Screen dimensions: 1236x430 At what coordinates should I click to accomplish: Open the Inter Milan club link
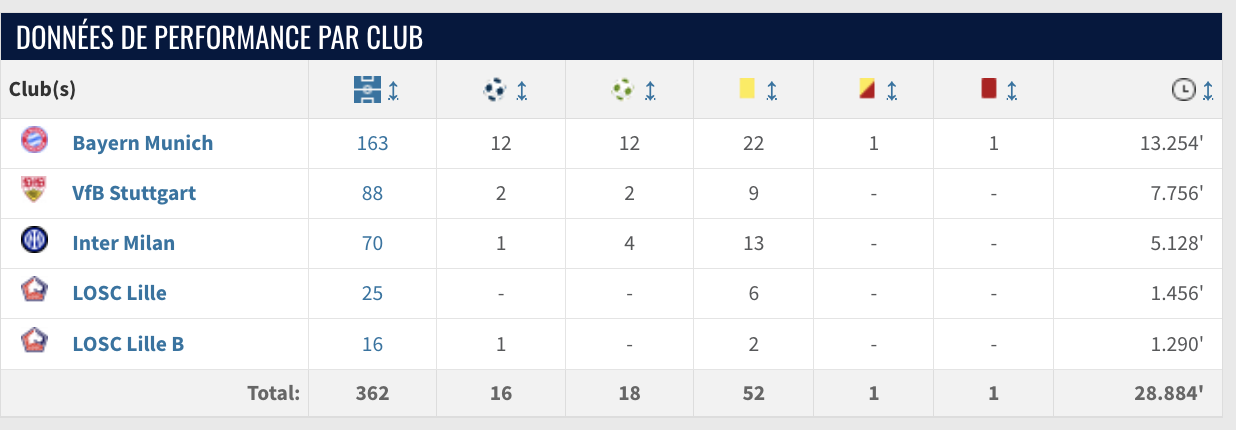(x=123, y=243)
